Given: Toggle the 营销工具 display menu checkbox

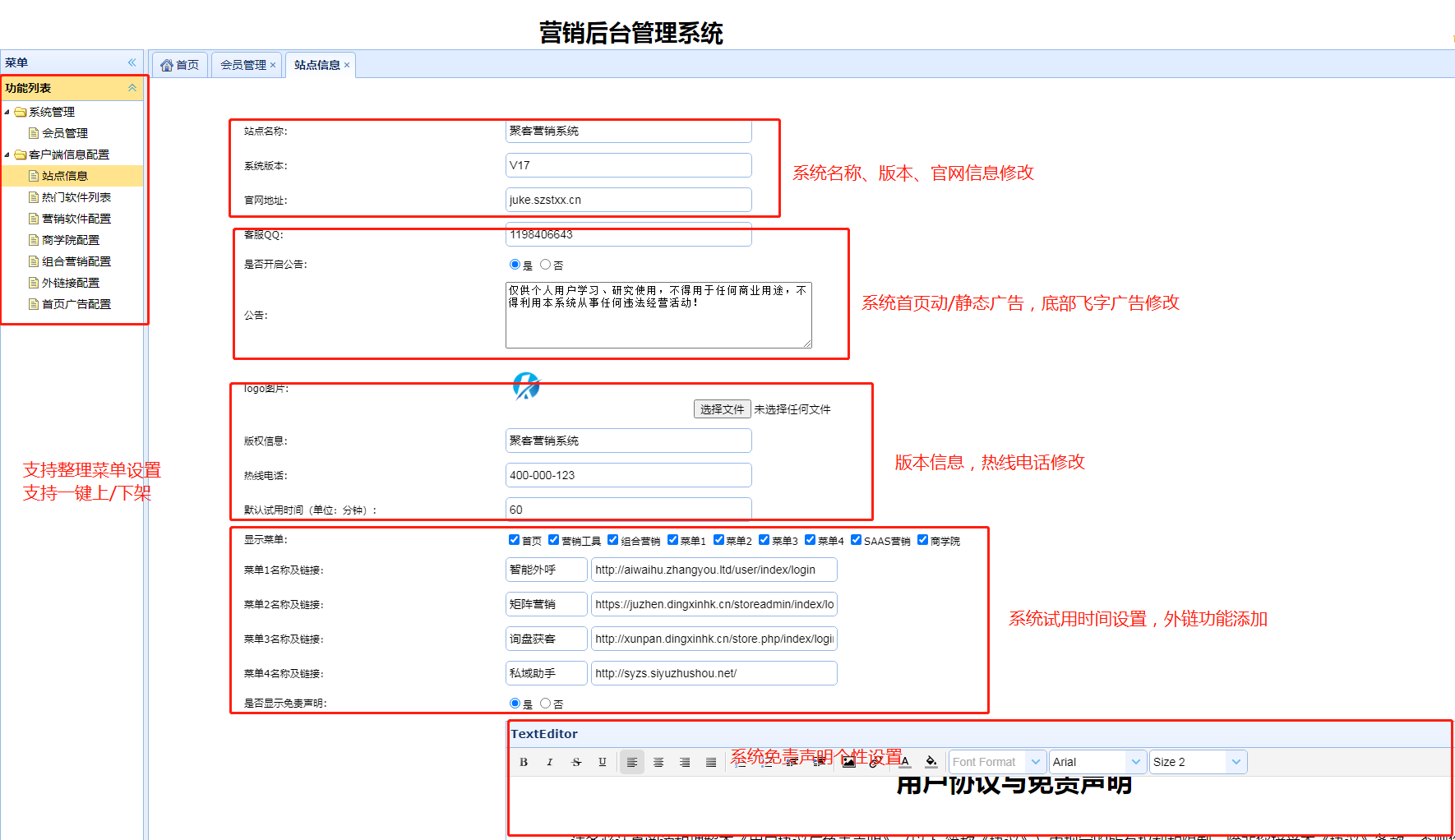Looking at the screenshot, I should [x=553, y=540].
